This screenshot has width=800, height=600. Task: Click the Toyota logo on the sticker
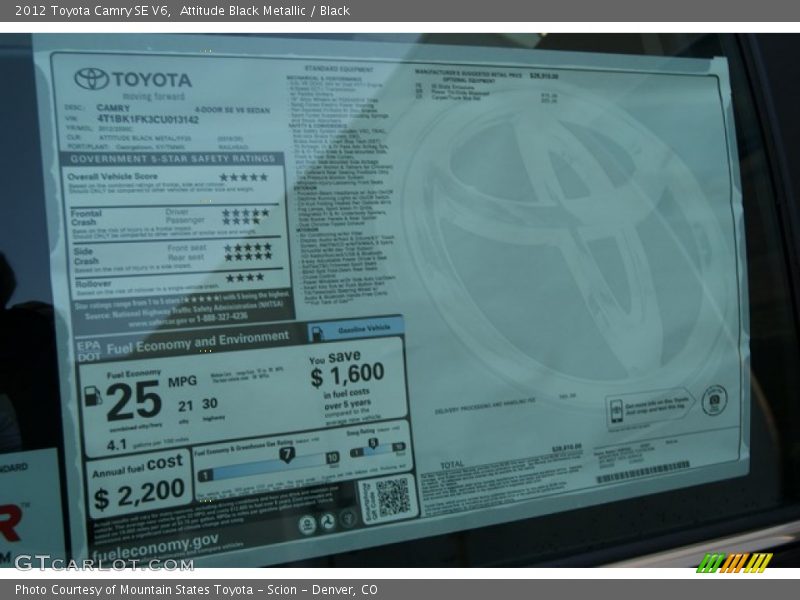pos(92,78)
